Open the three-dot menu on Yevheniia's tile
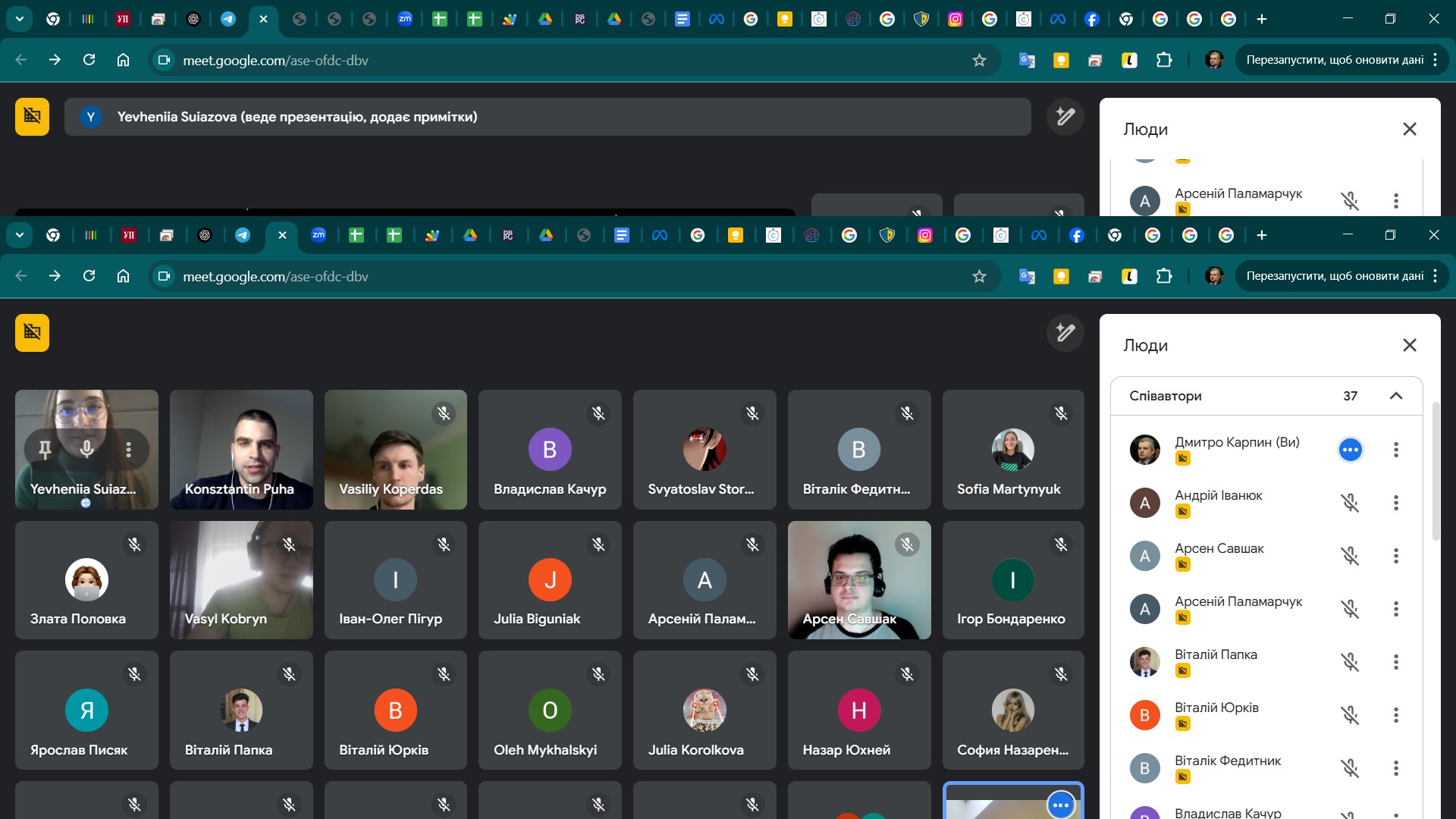Viewport: 1456px width, 819px height. pos(129,450)
